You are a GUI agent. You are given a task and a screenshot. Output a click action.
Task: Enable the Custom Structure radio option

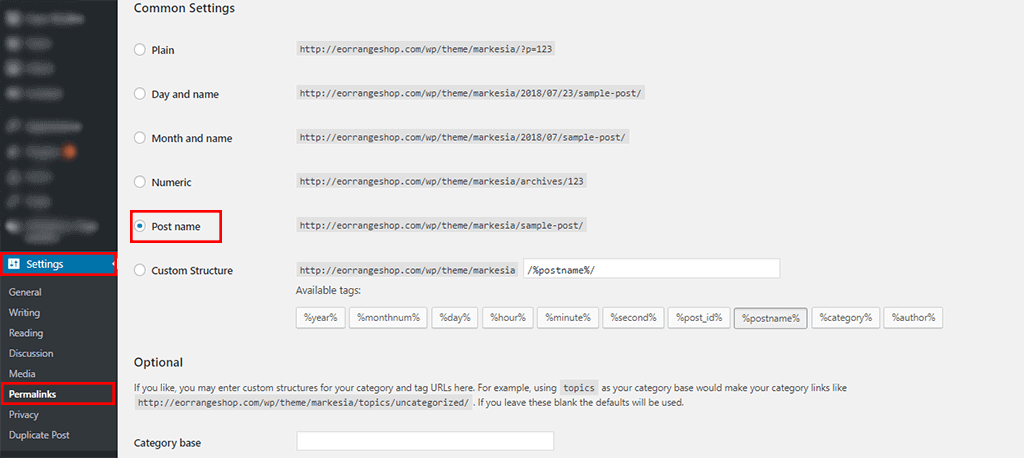[x=140, y=271]
